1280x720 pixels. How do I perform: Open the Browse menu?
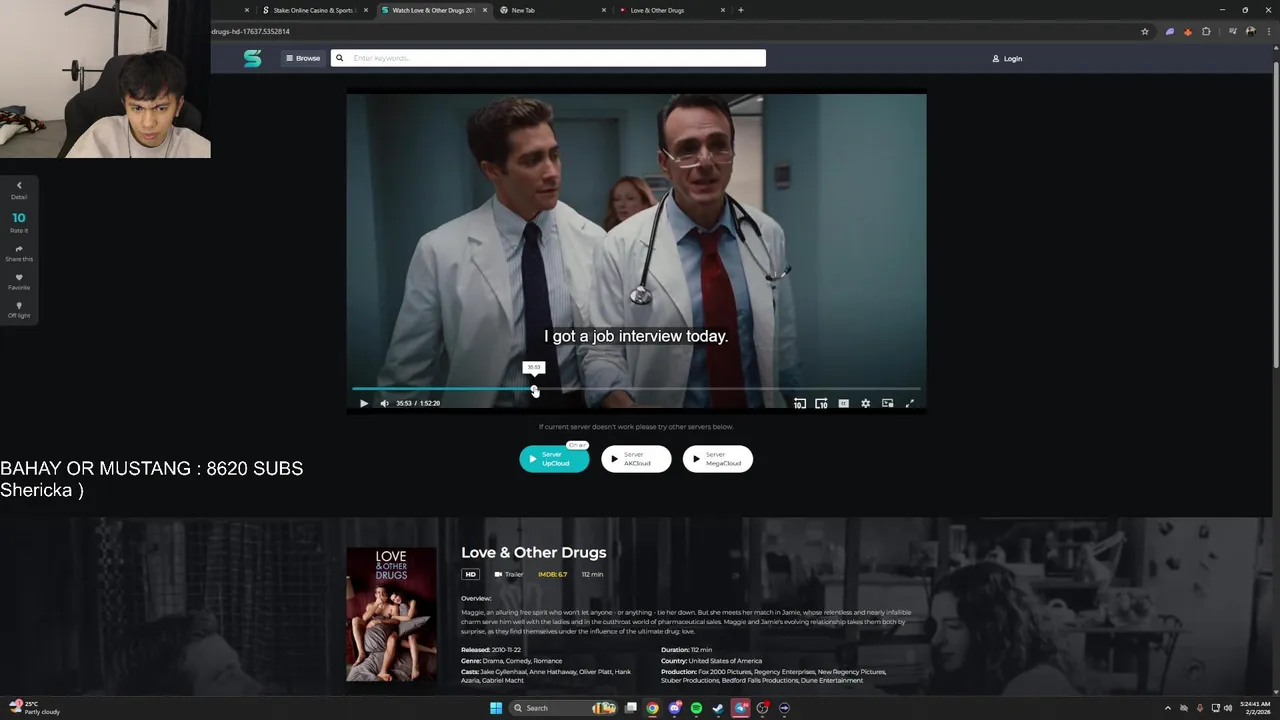click(x=303, y=58)
